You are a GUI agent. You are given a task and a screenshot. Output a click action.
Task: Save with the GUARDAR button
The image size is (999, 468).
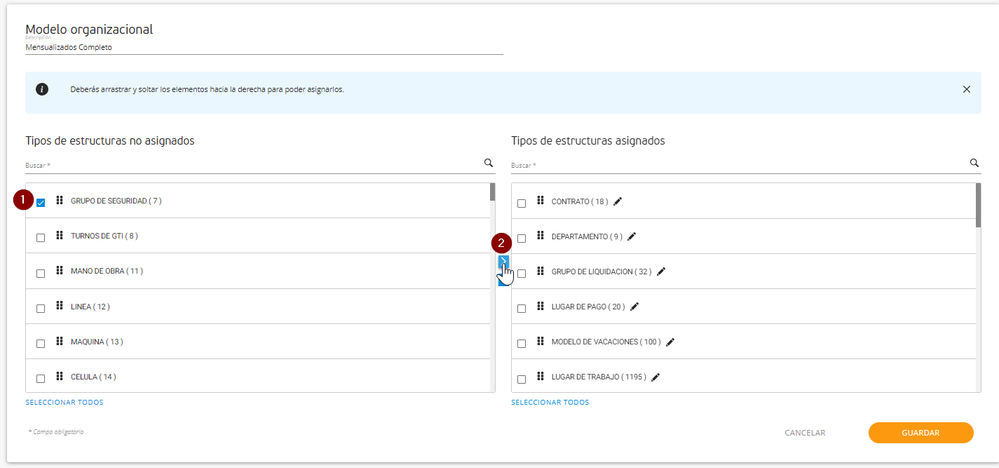click(x=921, y=432)
